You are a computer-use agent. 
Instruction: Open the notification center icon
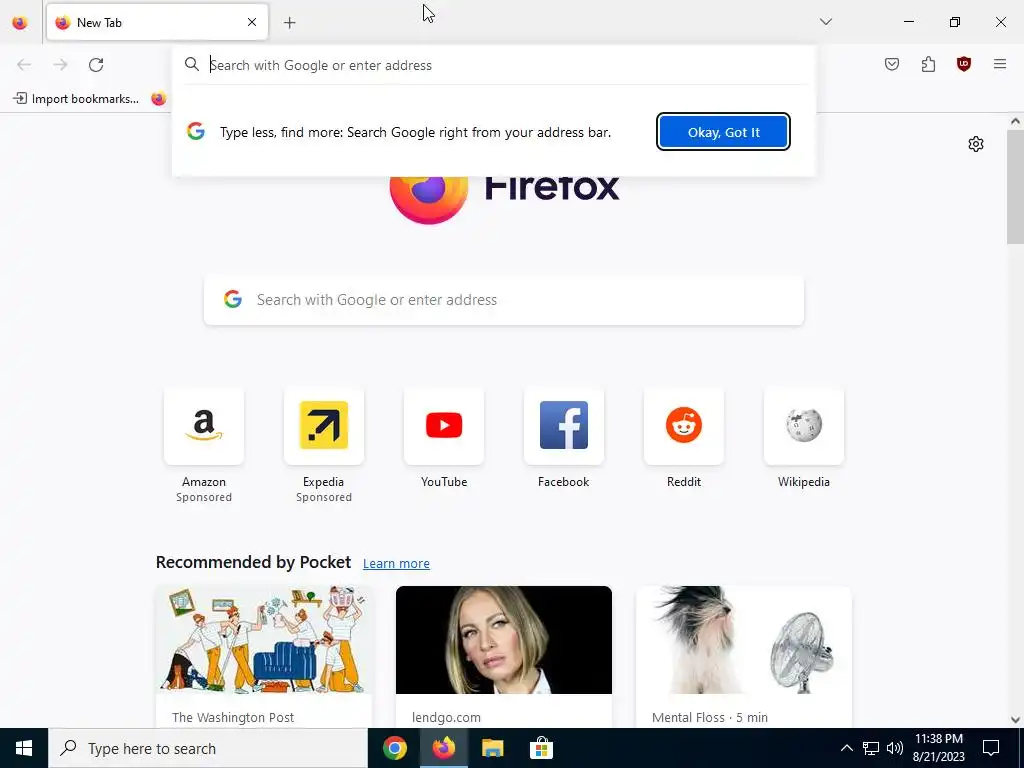(991, 748)
